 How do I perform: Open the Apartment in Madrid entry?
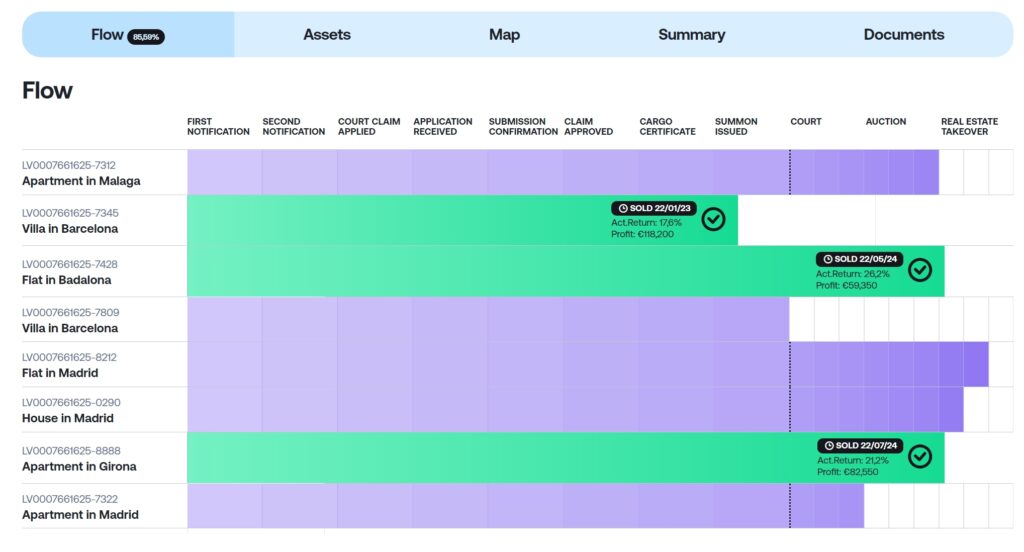coord(80,515)
